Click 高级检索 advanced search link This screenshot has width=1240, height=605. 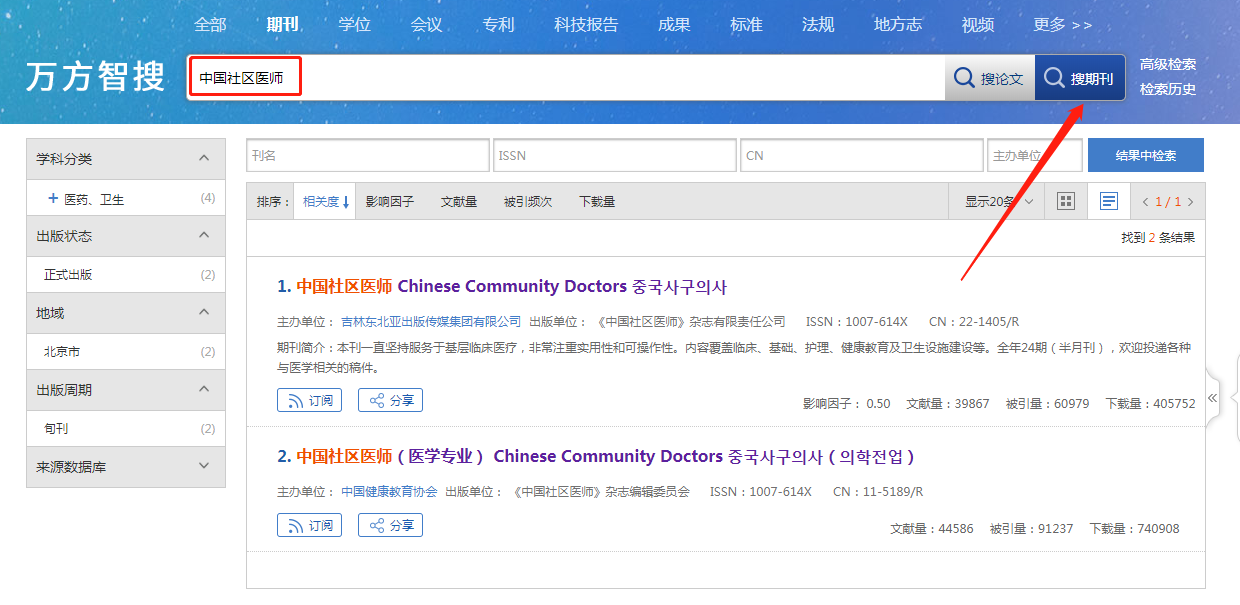click(x=1167, y=64)
